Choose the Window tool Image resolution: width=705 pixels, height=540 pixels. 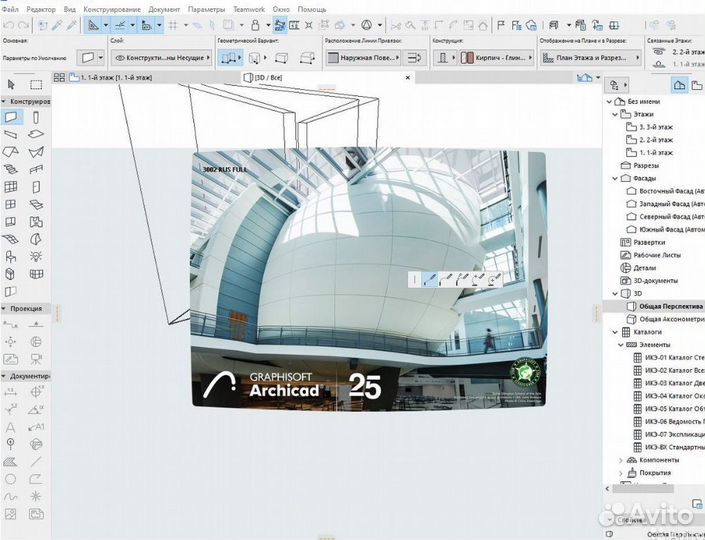(11, 205)
